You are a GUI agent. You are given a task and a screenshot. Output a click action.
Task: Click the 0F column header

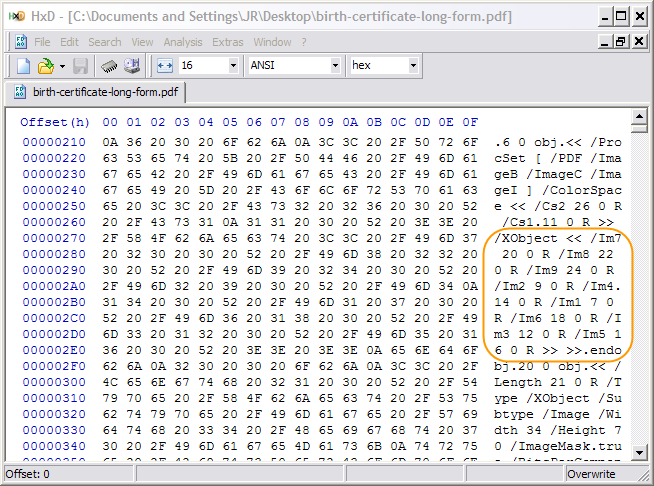pos(470,122)
